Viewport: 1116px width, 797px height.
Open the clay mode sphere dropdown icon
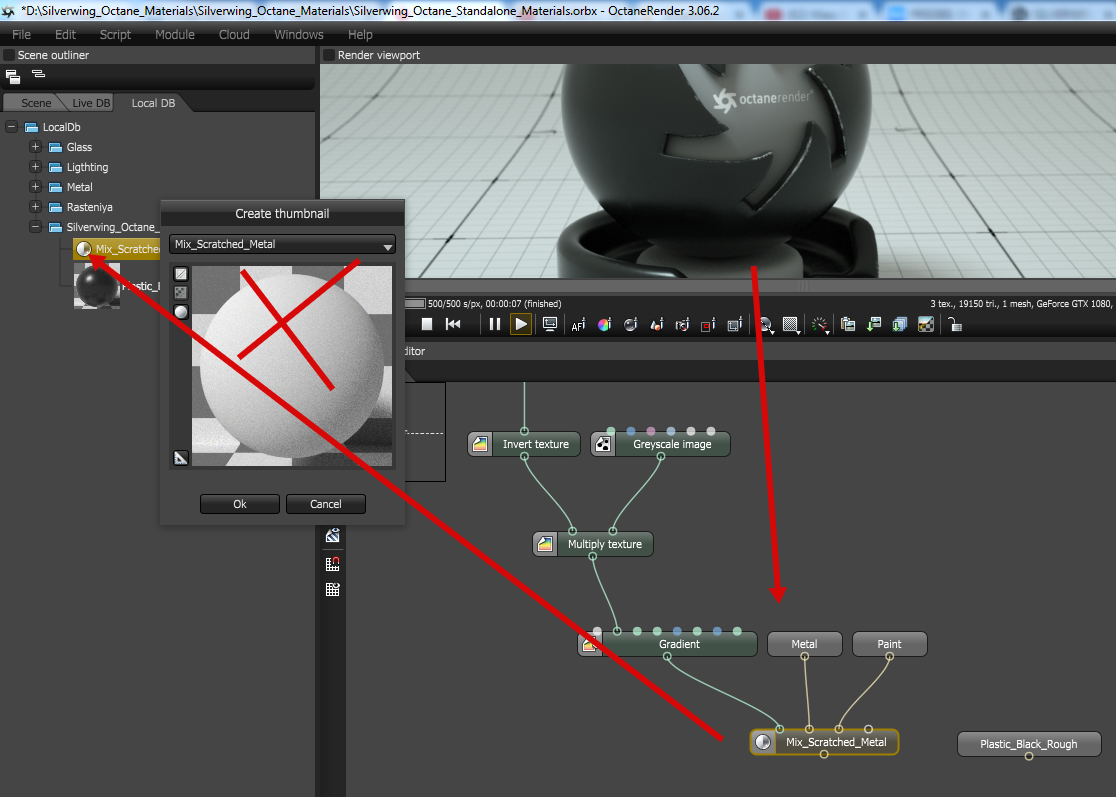pyautogui.click(x=766, y=325)
